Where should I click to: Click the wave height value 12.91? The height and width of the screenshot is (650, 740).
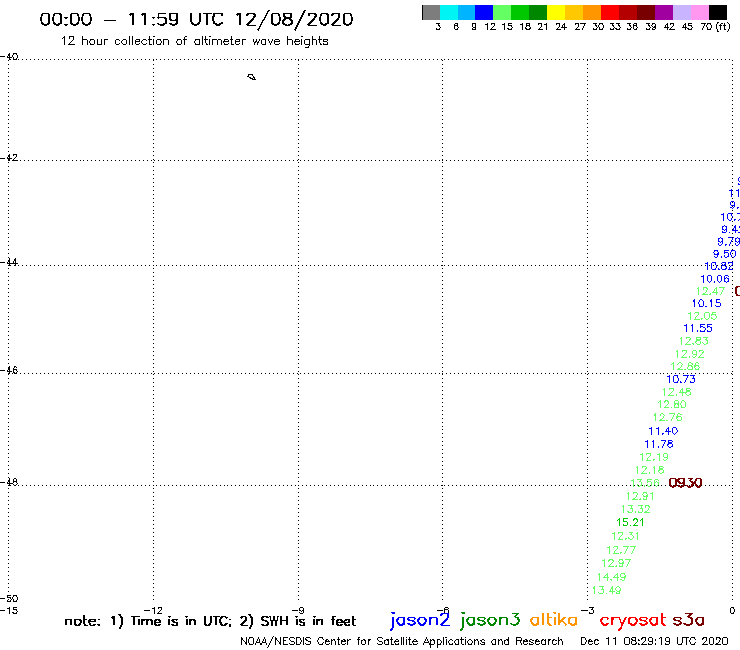640,496
